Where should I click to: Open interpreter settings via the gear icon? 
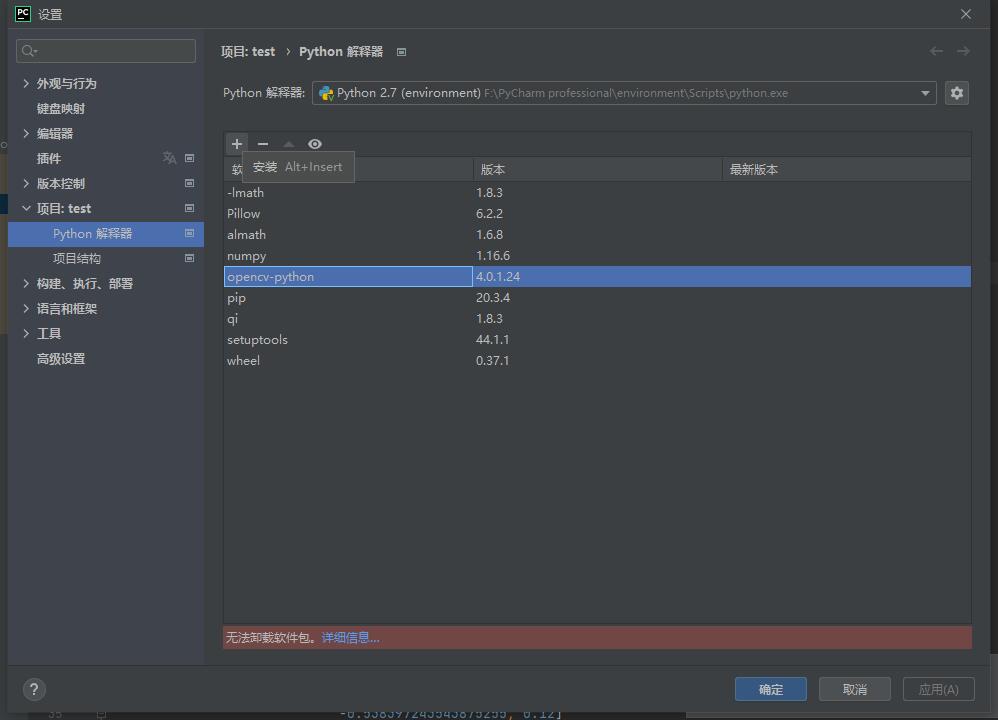[x=956, y=92]
